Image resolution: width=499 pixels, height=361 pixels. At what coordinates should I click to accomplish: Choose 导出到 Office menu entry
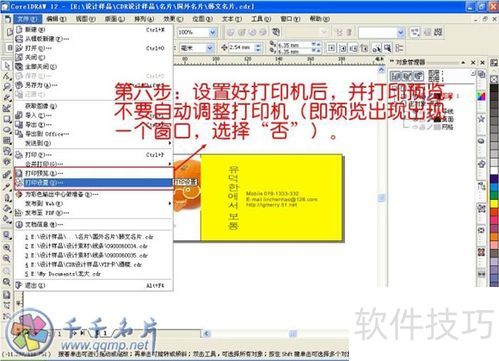(93, 134)
